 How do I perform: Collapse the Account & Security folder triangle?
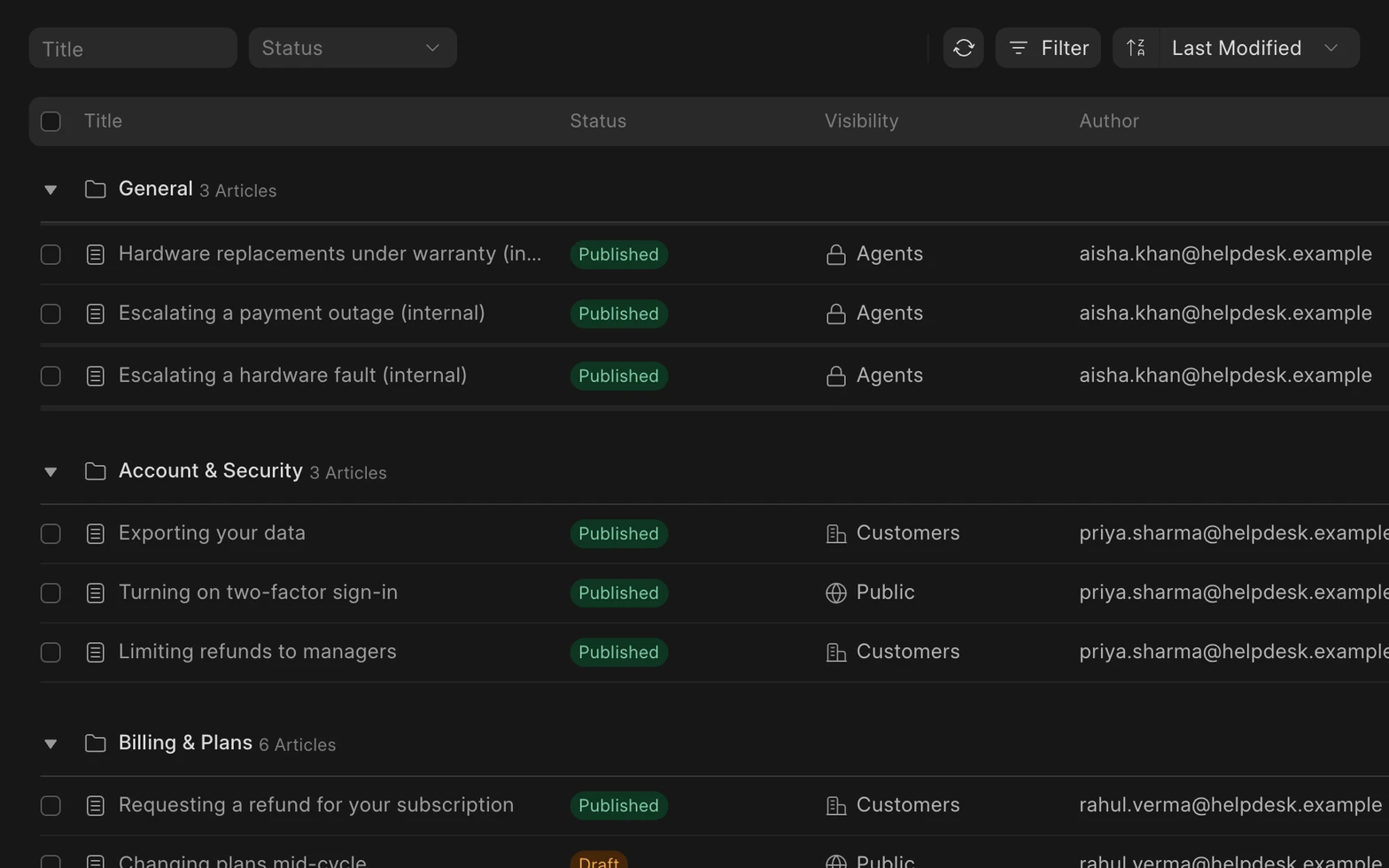pos(50,472)
